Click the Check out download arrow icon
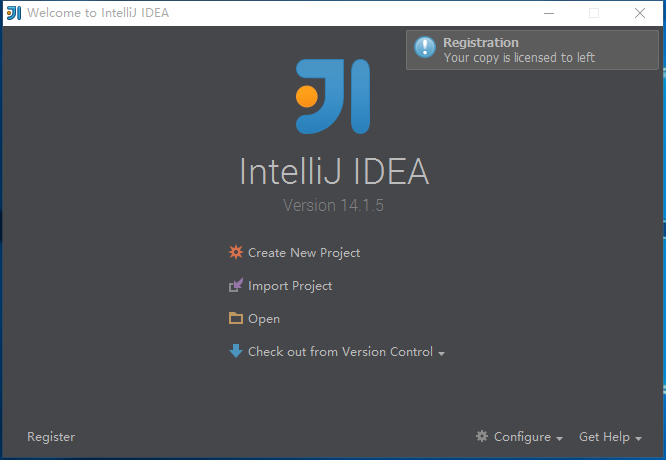This screenshot has width=666, height=460. click(236, 351)
